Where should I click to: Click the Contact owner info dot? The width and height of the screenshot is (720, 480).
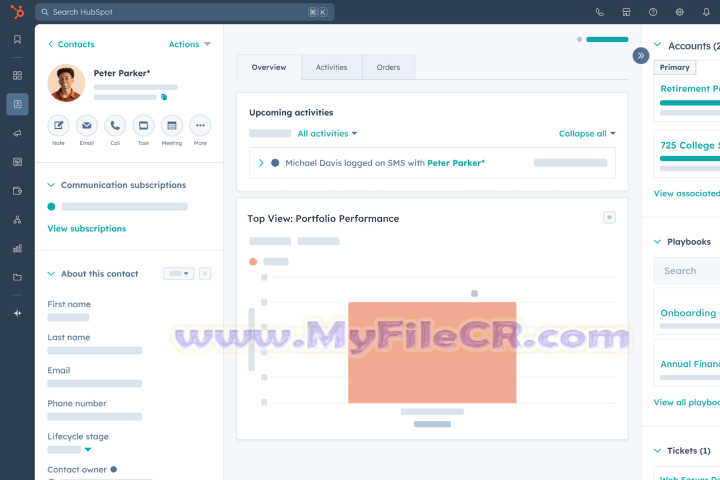[114, 469]
